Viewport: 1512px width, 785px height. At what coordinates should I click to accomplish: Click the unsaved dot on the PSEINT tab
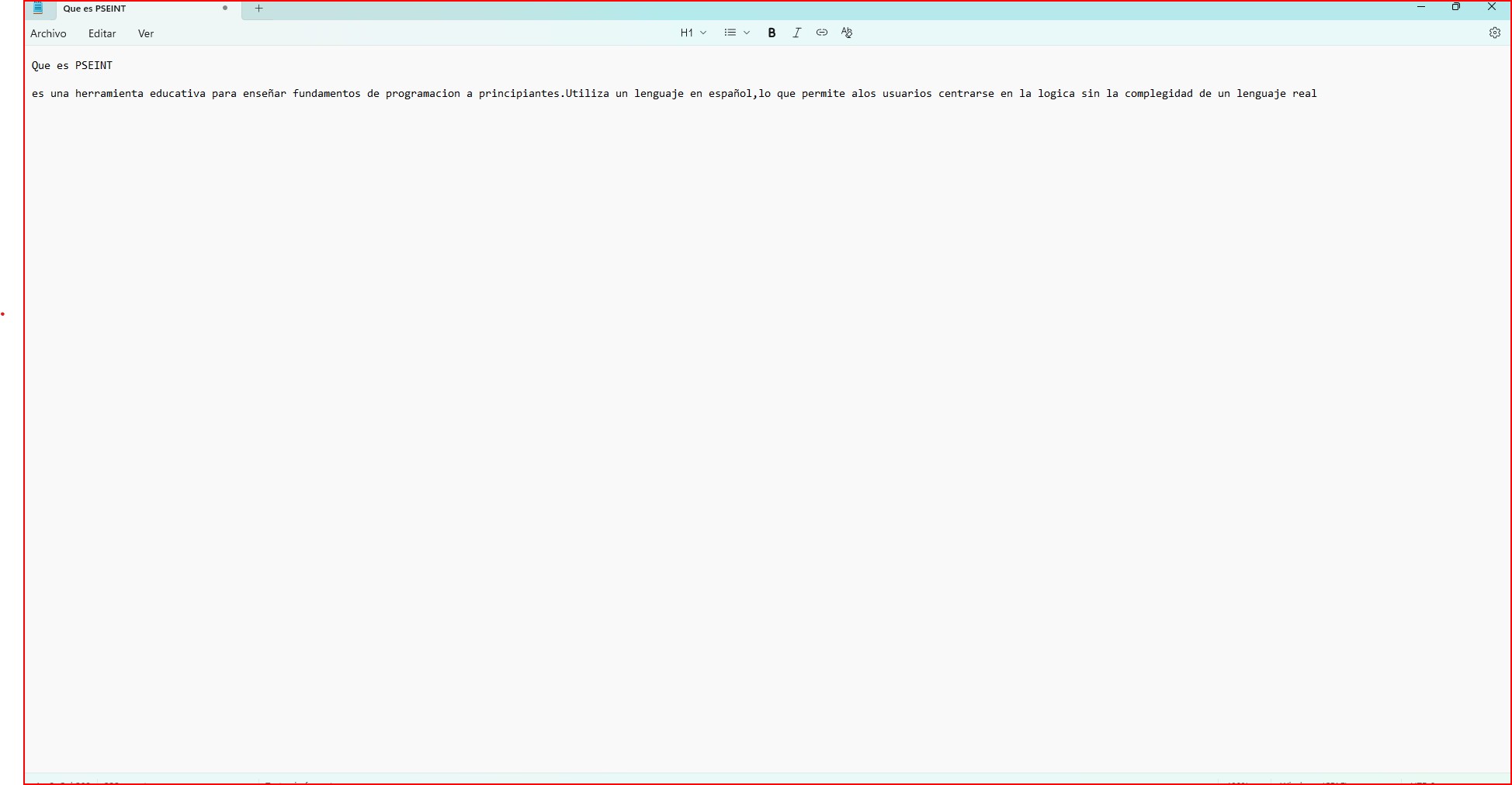pos(225,9)
